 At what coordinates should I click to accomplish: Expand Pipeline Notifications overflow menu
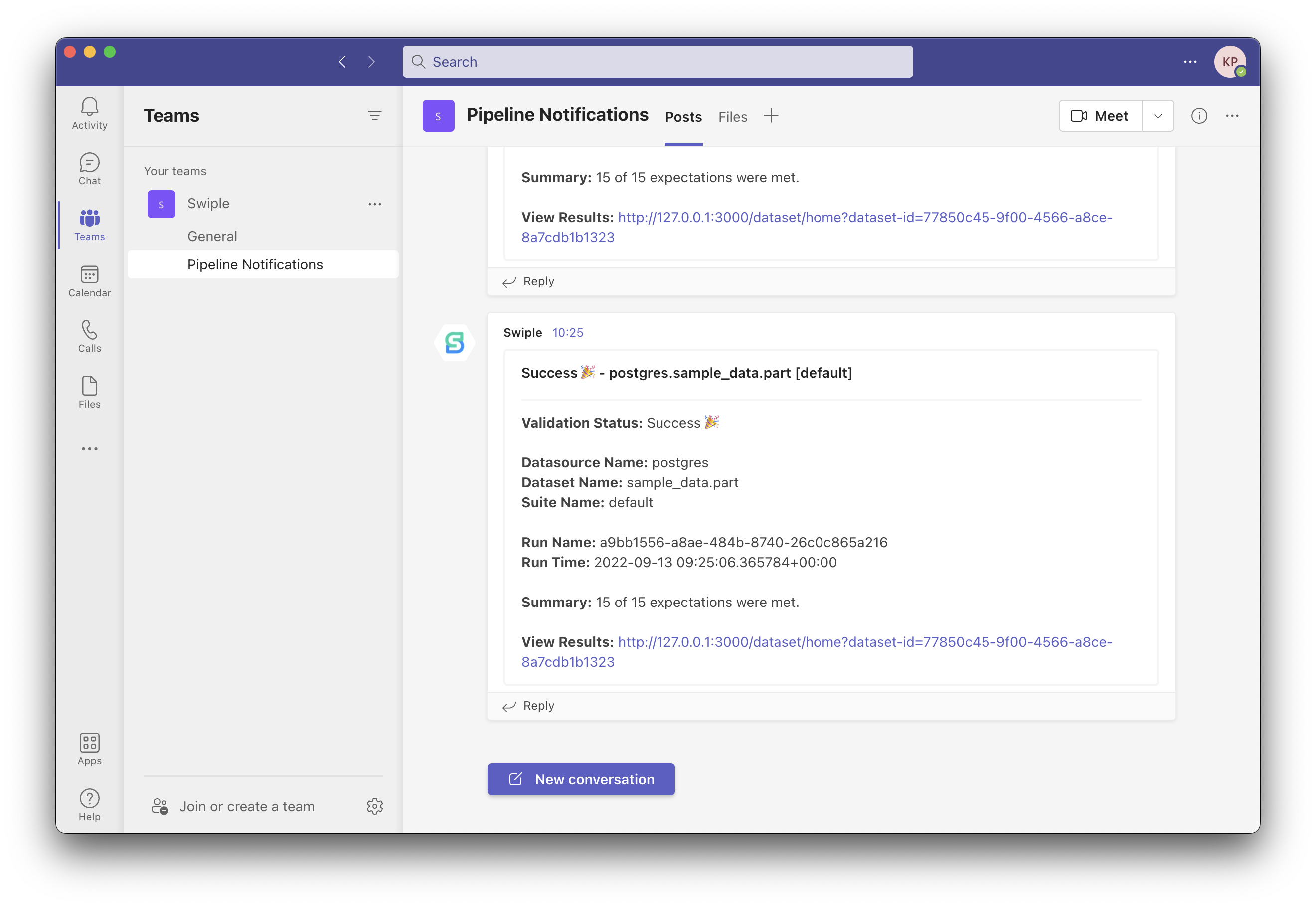375,263
